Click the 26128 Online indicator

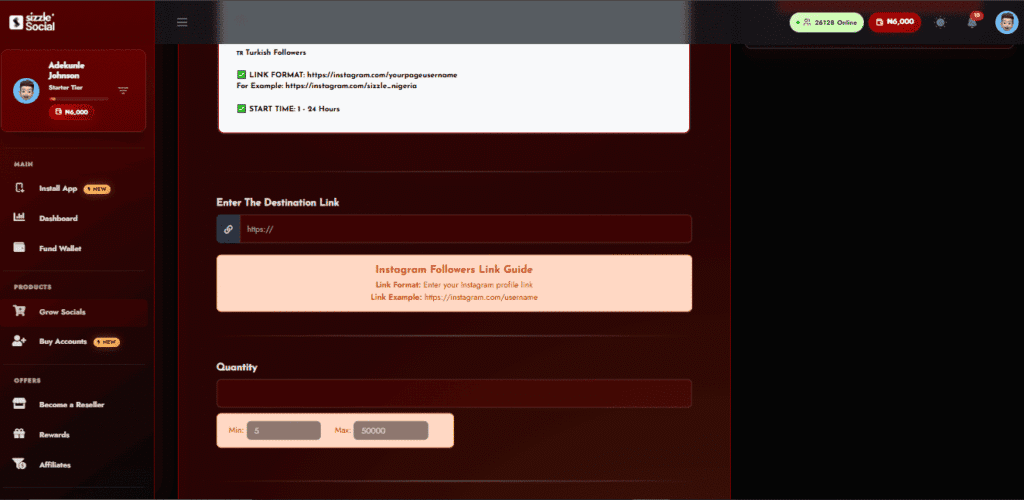click(x=826, y=22)
